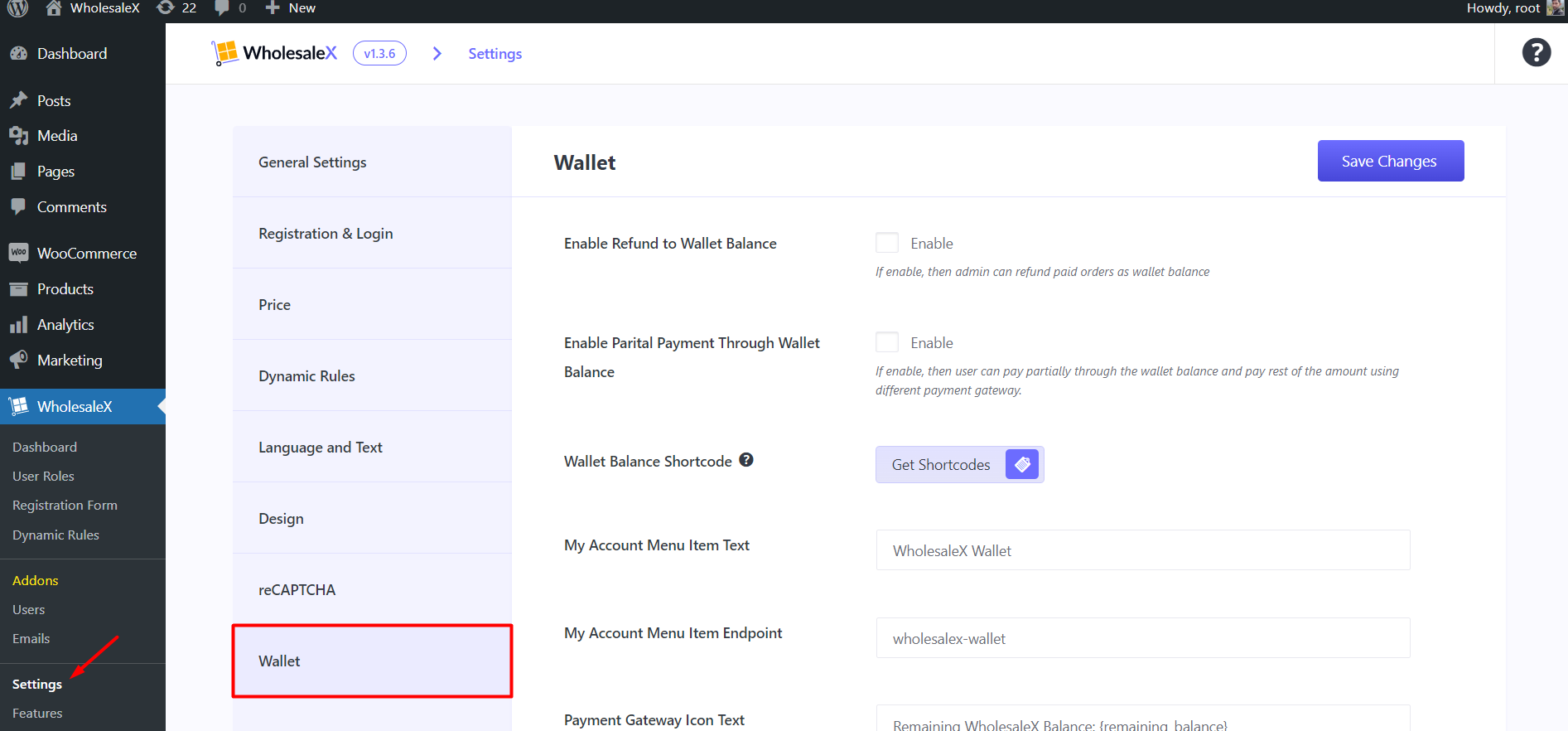This screenshot has width=1568, height=731.
Task: Switch to Registration & Login tab
Action: pos(372,233)
